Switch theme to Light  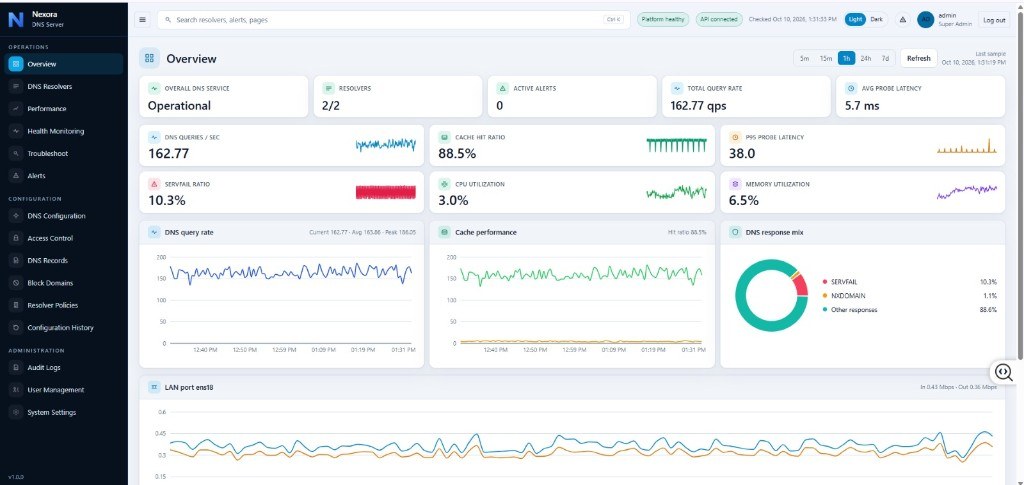click(x=854, y=20)
